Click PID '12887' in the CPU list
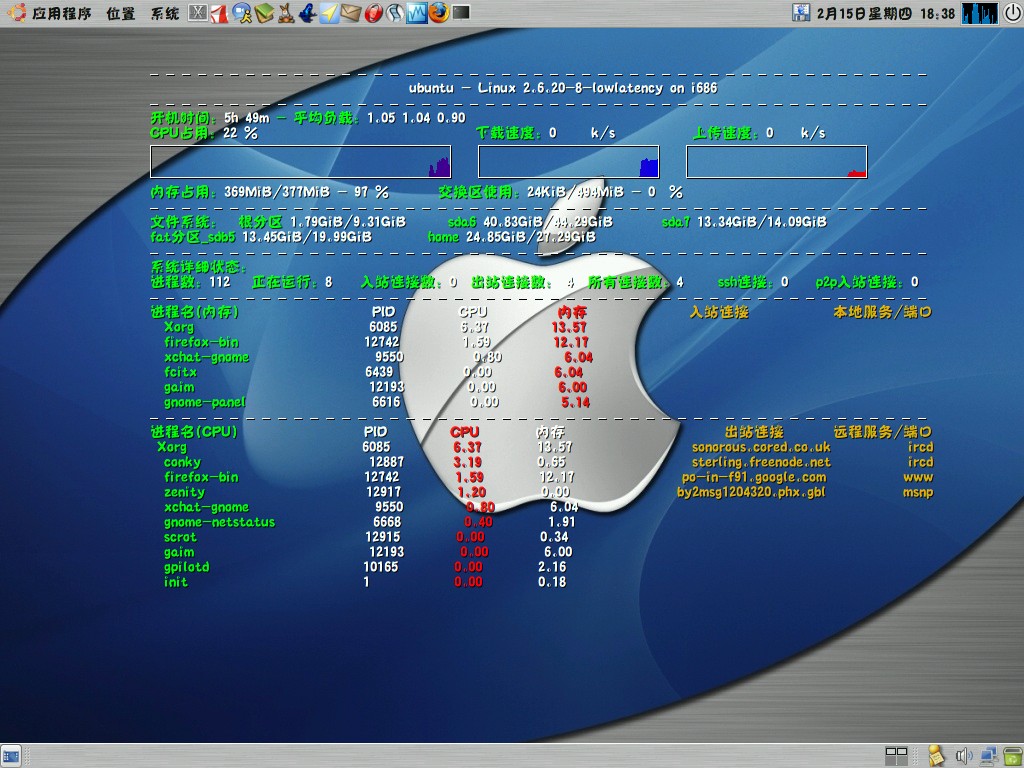The height and width of the screenshot is (768, 1024). pyautogui.click(x=386, y=462)
